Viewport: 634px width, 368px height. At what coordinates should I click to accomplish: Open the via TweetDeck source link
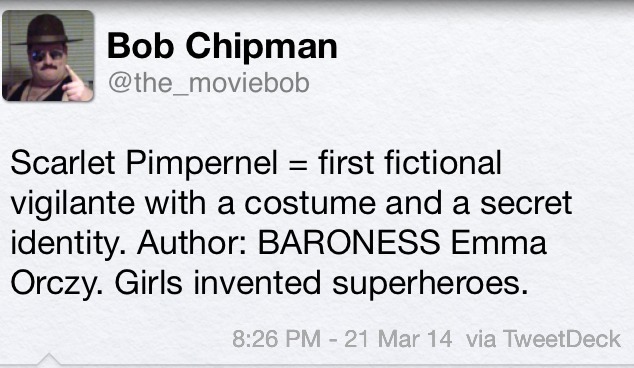point(543,338)
